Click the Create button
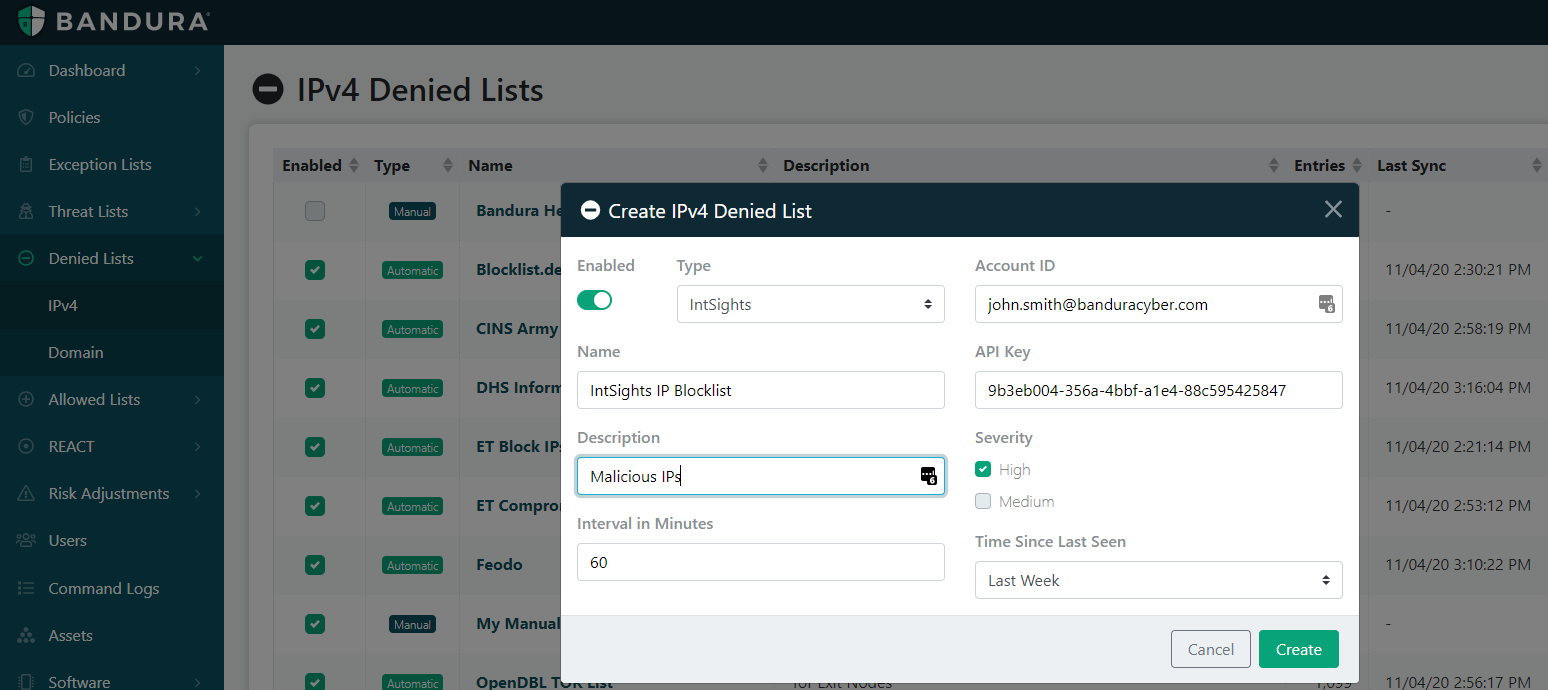 point(1298,650)
